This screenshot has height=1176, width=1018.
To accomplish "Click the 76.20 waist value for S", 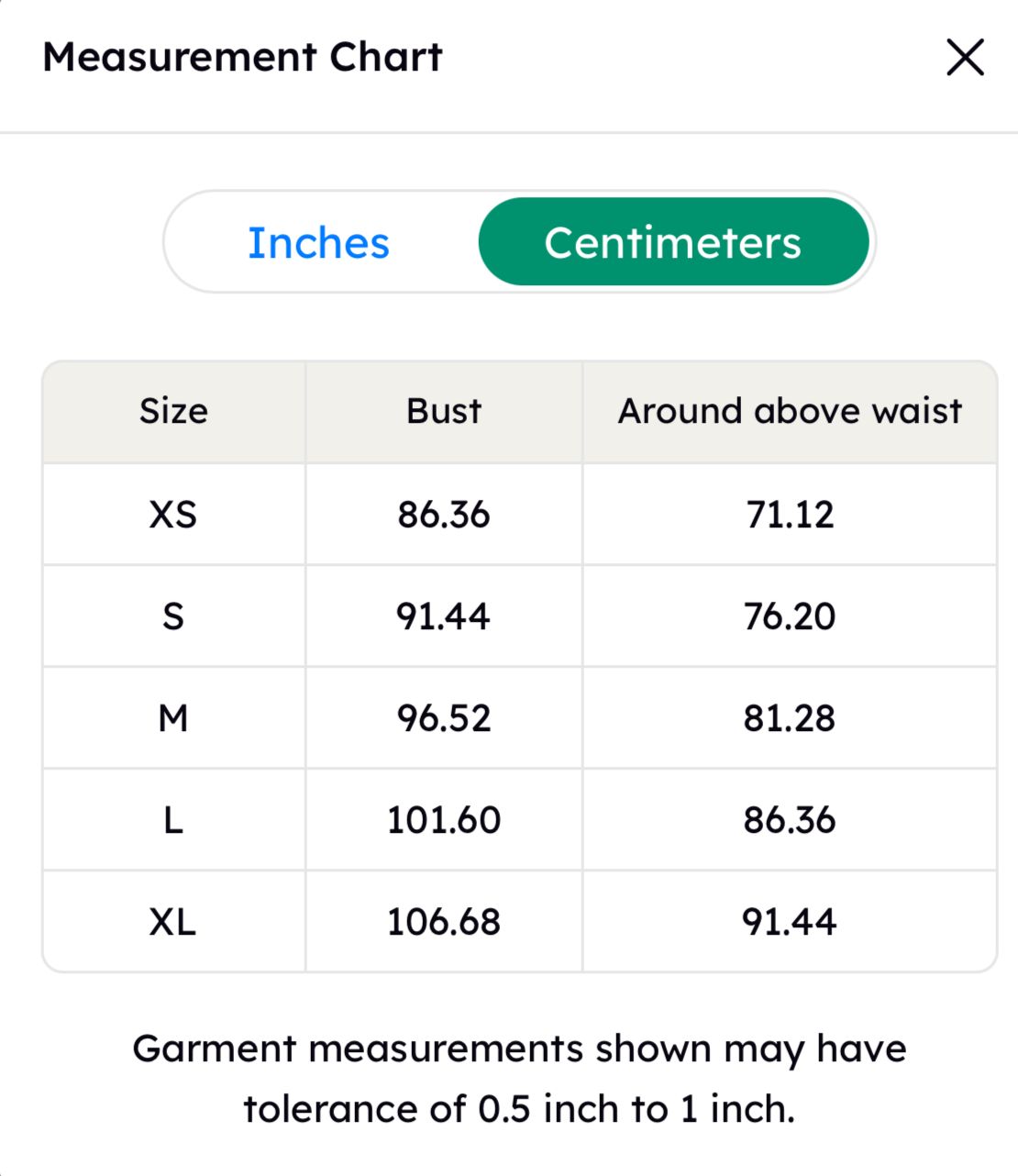I will (x=790, y=616).
